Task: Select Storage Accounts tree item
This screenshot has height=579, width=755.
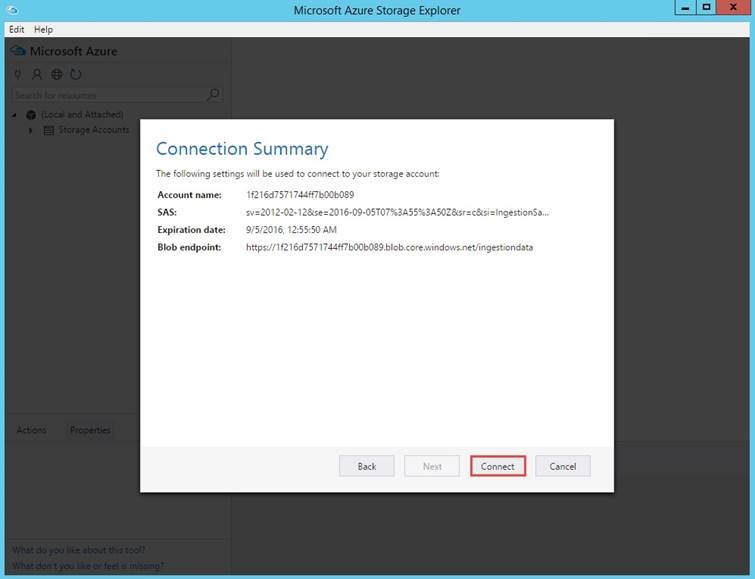Action: (94, 130)
